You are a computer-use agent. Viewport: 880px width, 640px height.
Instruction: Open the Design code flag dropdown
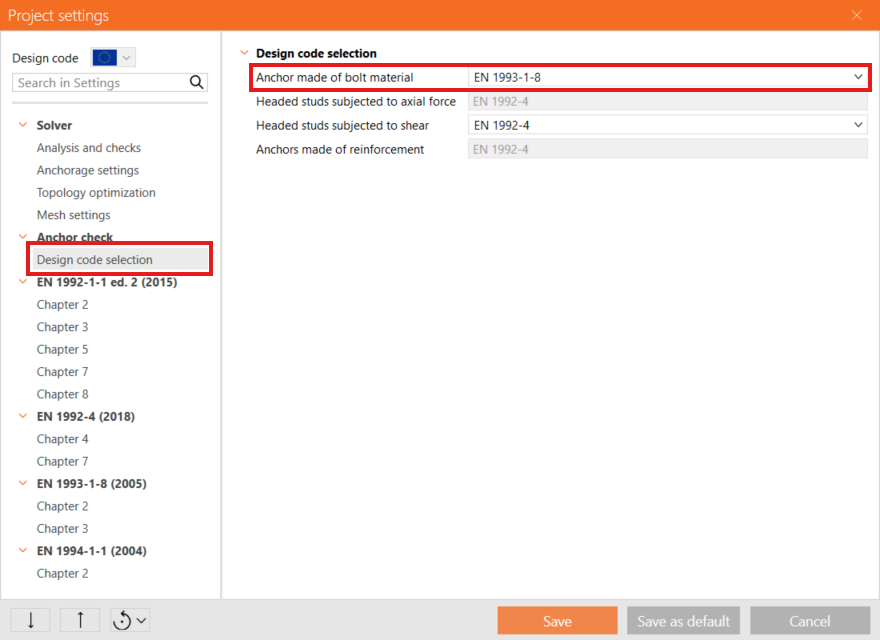[x=113, y=58]
